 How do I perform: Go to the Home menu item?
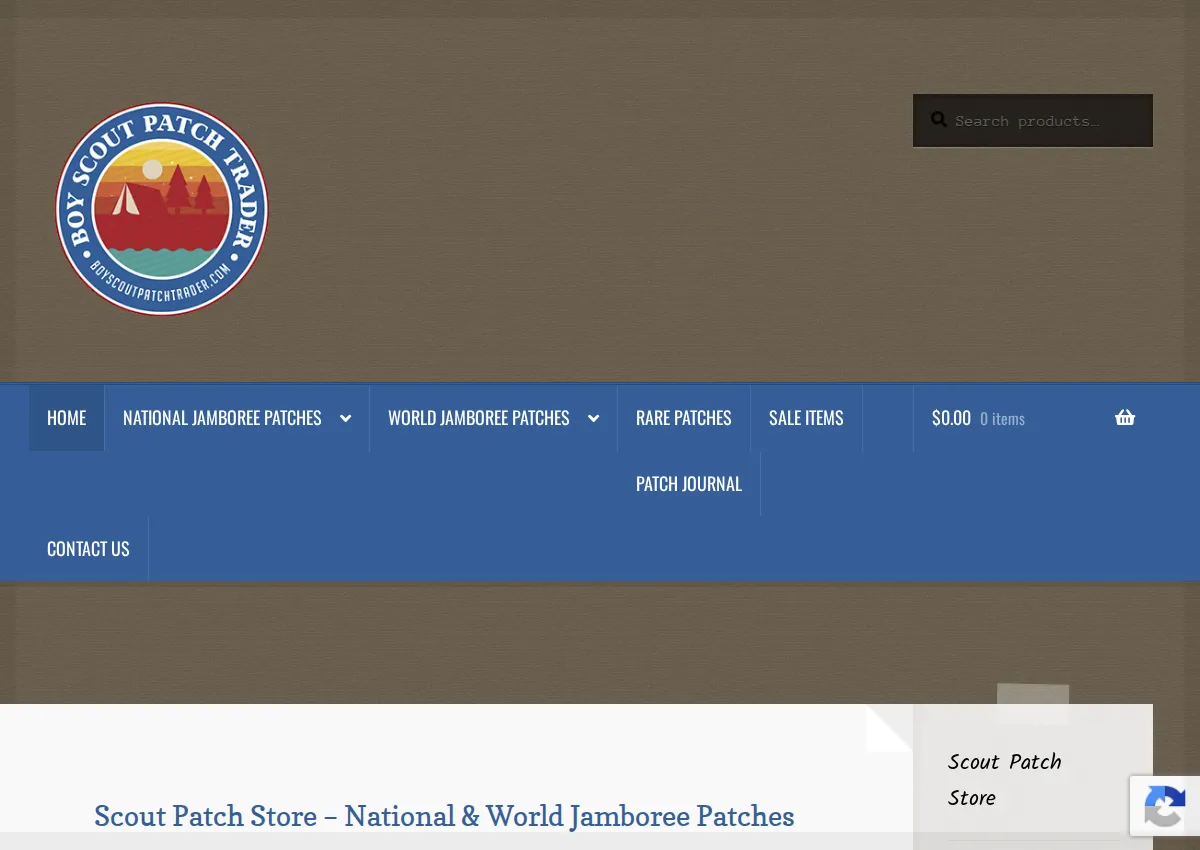point(67,418)
